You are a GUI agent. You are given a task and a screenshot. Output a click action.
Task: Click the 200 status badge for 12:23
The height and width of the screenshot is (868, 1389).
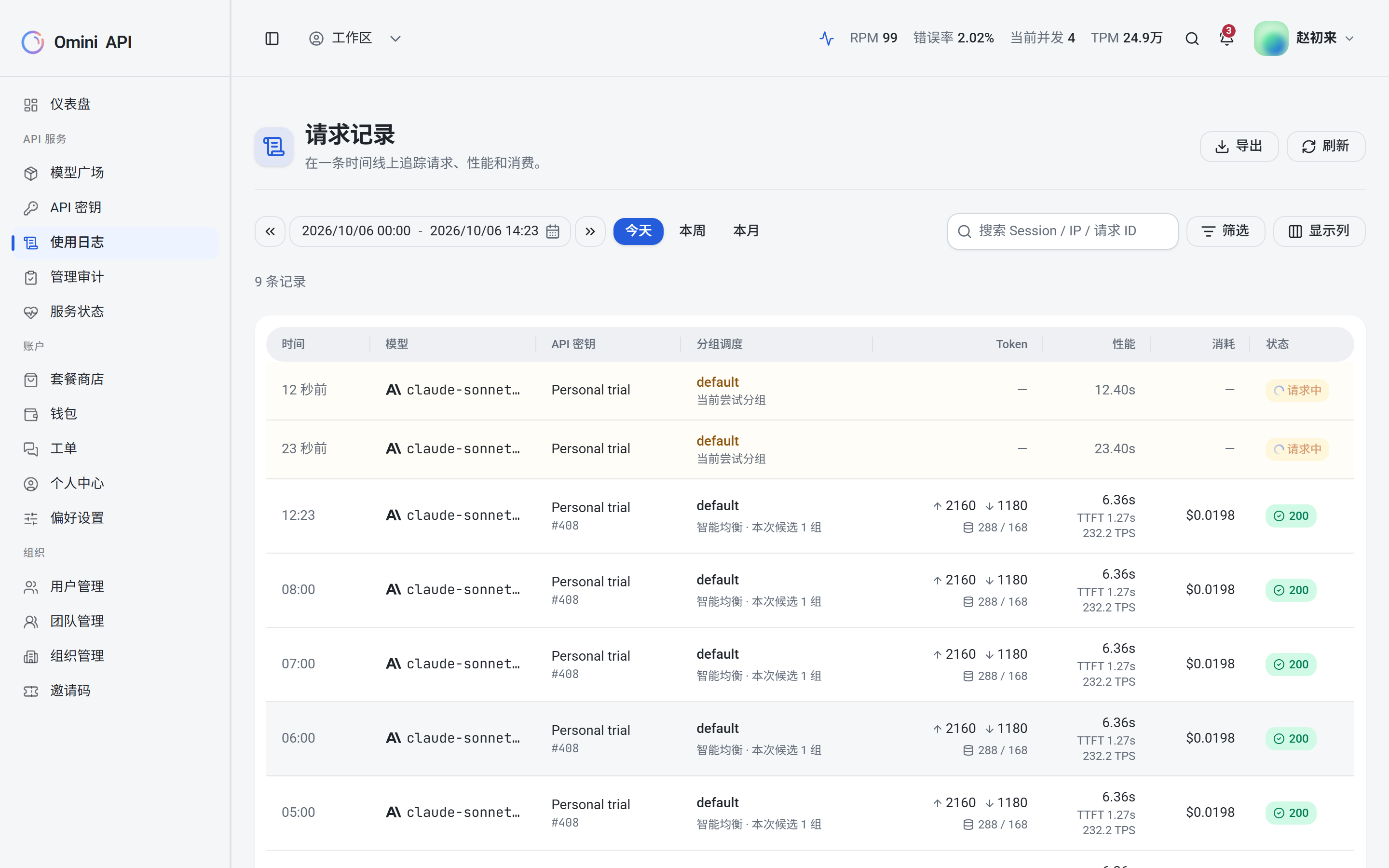point(1291,516)
